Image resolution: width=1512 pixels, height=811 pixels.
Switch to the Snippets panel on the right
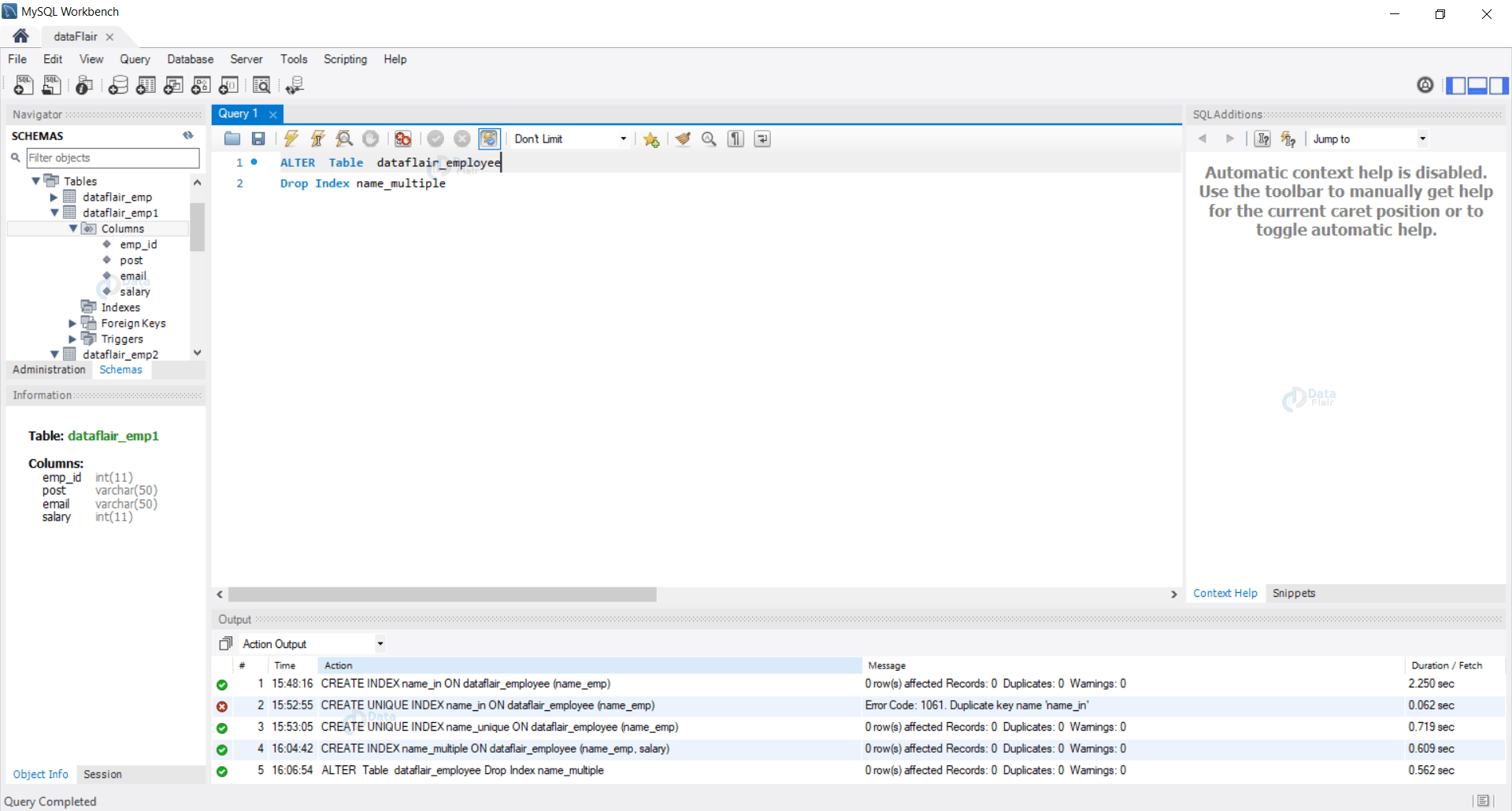click(x=1294, y=593)
